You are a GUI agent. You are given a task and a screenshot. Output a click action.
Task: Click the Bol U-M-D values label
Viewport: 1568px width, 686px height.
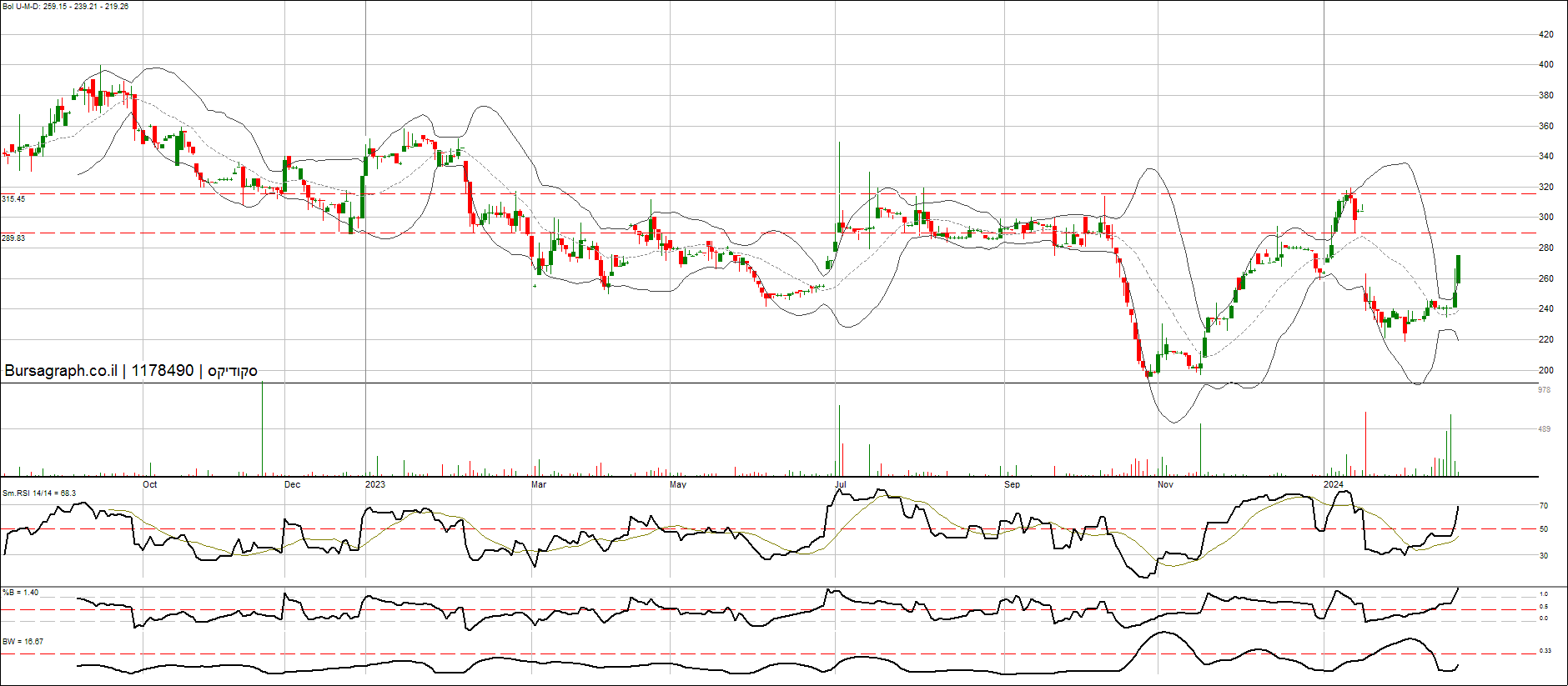tap(66, 7)
